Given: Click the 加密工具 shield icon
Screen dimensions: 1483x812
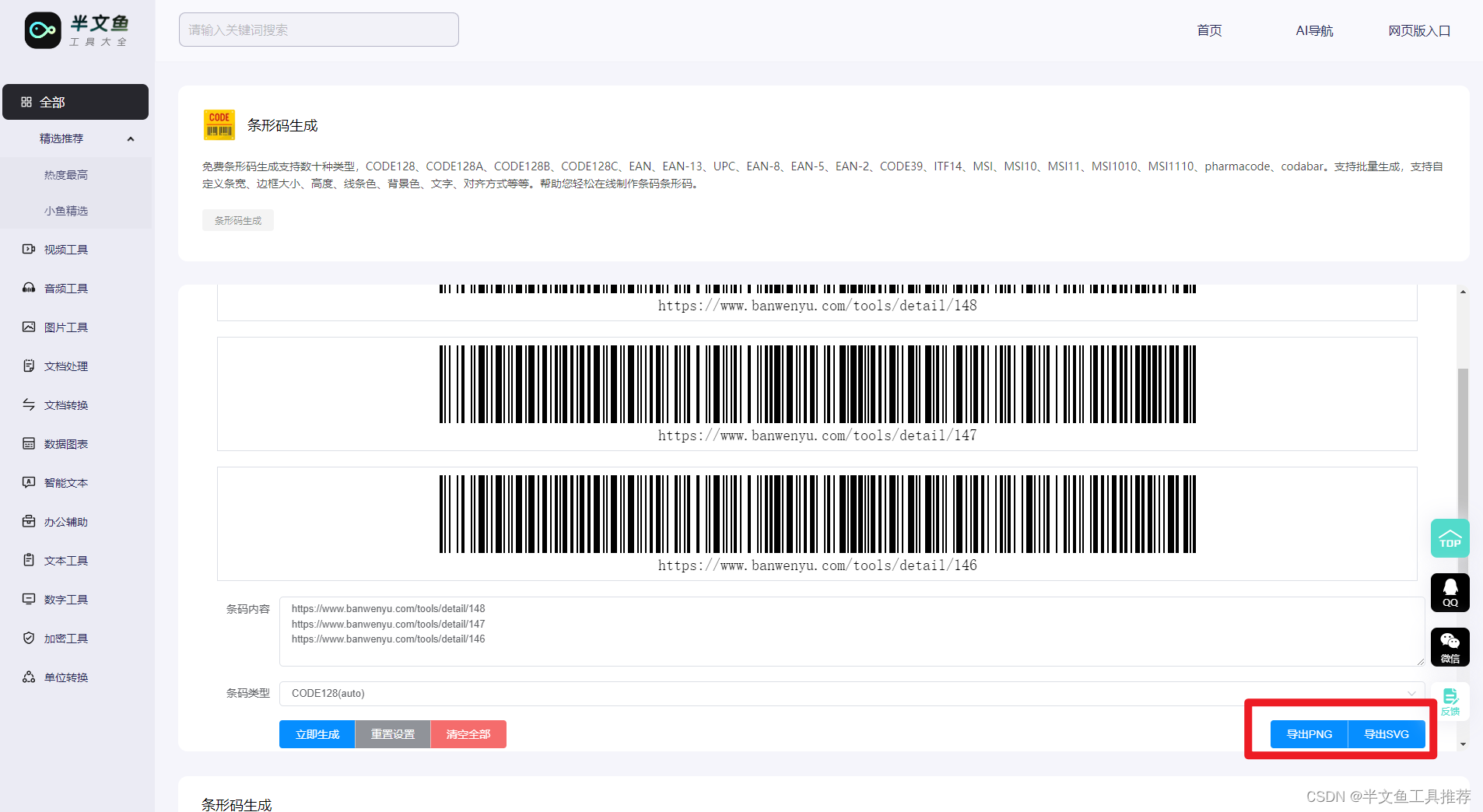Looking at the screenshot, I should (x=29, y=638).
